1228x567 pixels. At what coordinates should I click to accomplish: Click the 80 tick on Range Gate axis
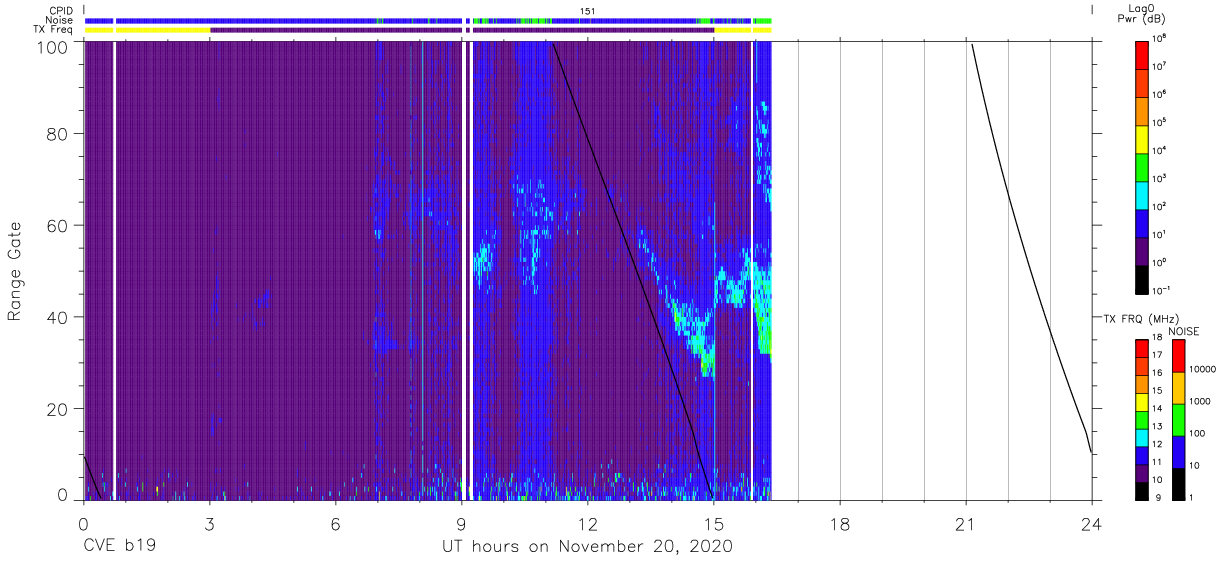[59, 133]
